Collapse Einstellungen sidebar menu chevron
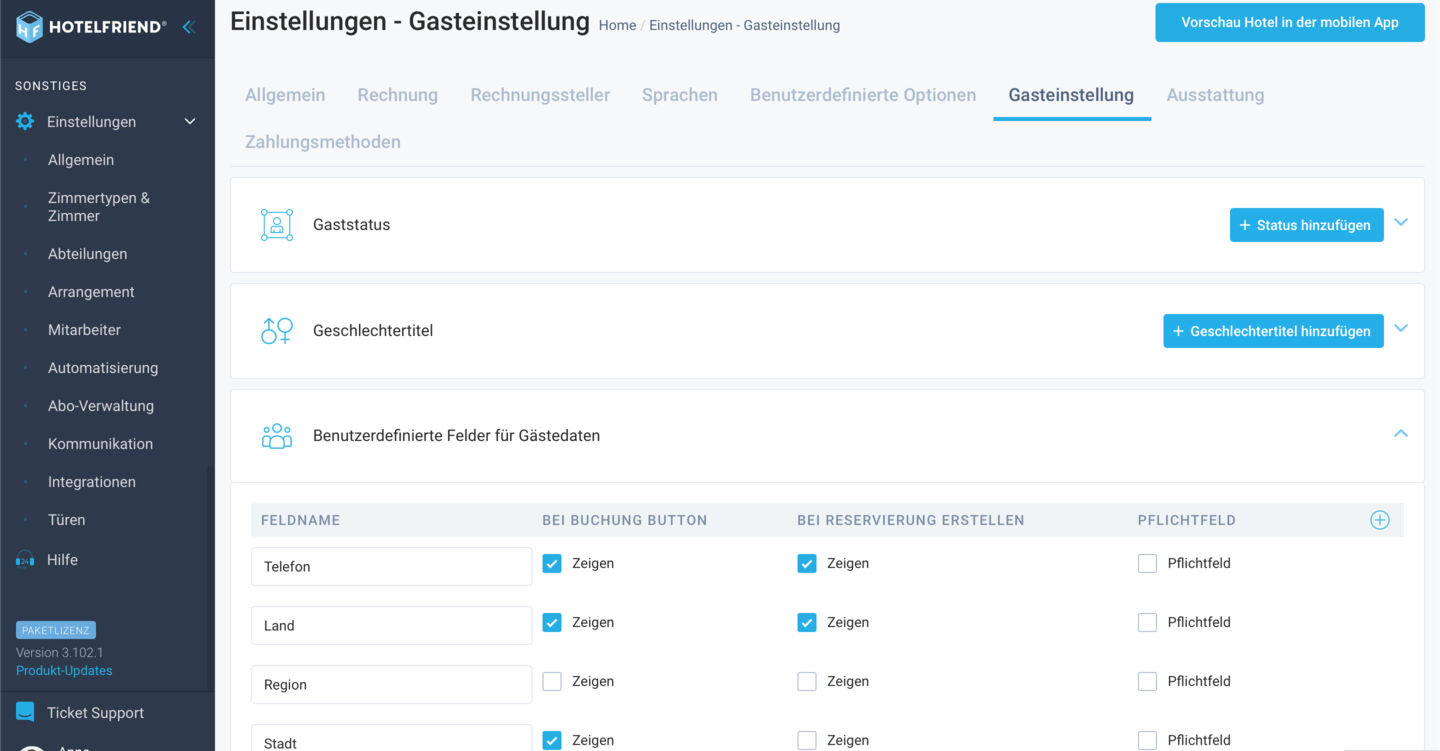 tap(190, 122)
